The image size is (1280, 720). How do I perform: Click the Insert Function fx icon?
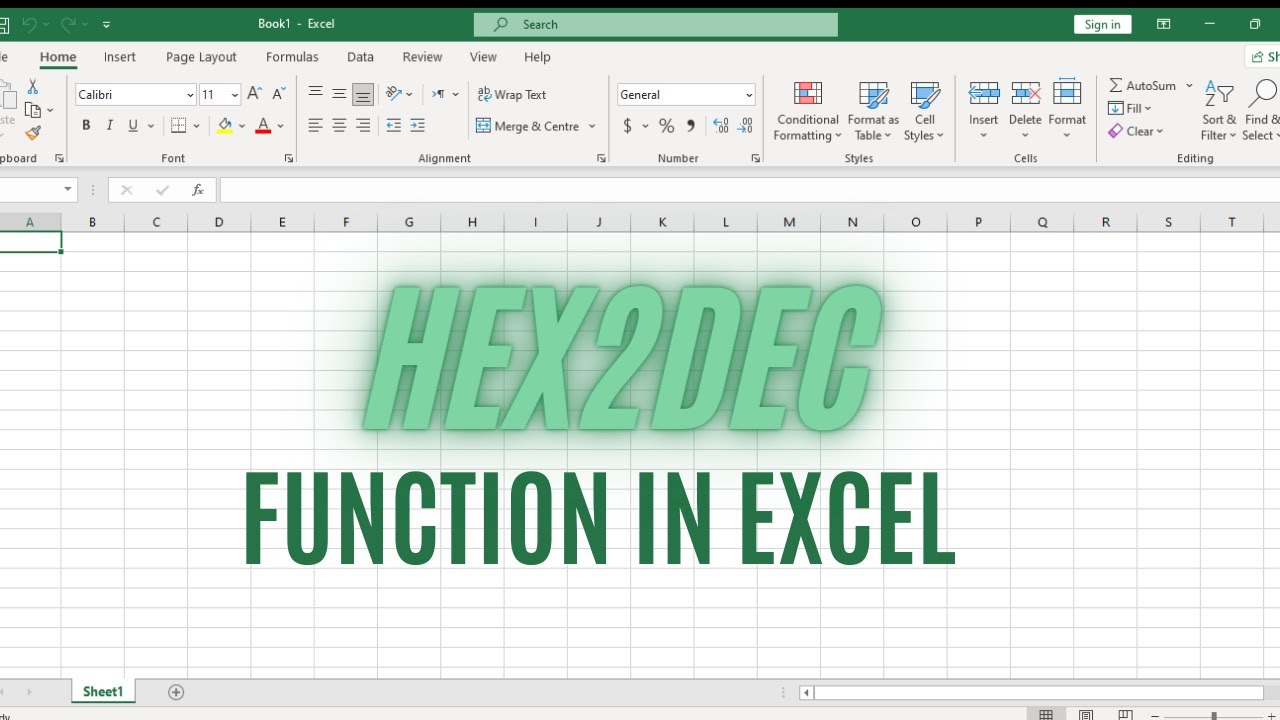[198, 190]
